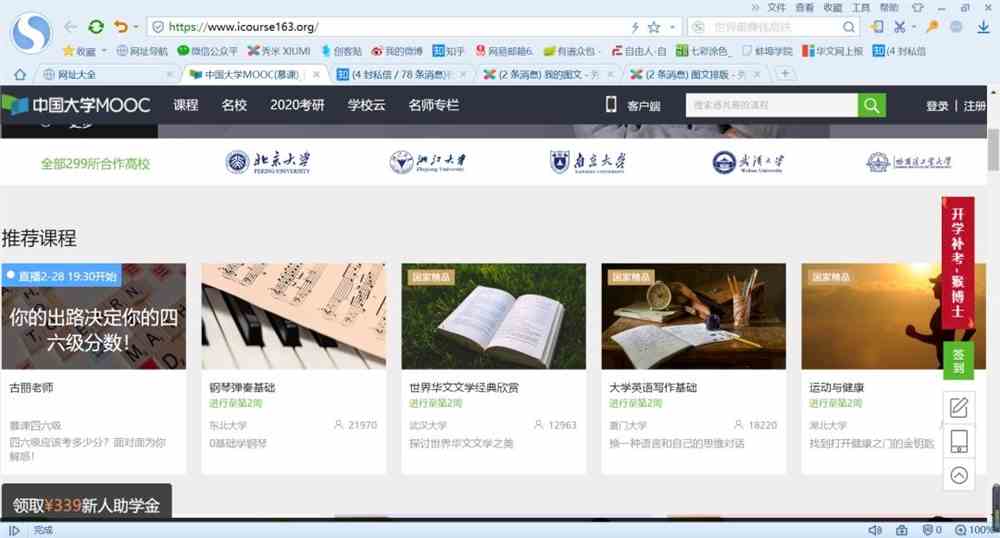Open the 知乎 bookmark
The height and width of the screenshot is (538, 1000).
click(448, 51)
